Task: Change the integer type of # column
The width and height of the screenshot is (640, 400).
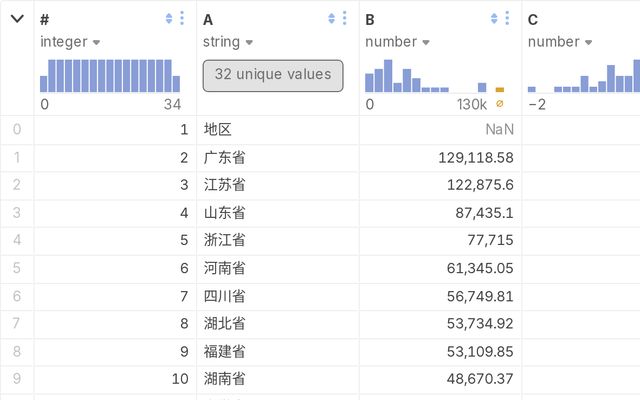Action: click(70, 42)
